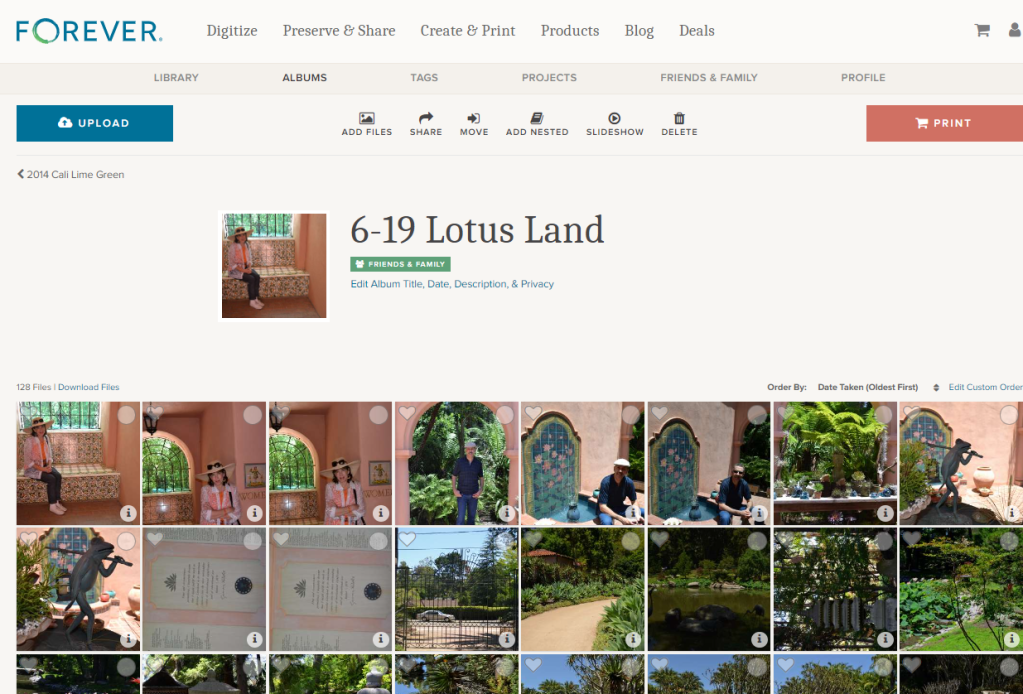Go to the Friends & Family tab
Screen dimensions: 1023x694
[x=709, y=77]
